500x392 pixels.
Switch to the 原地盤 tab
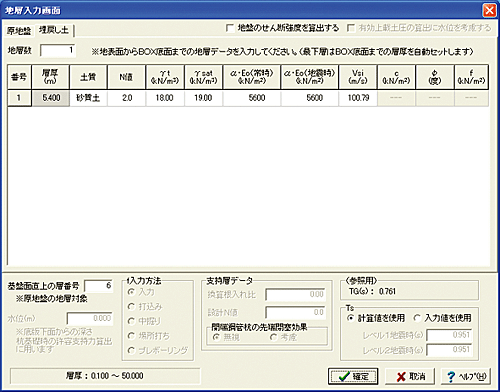tap(19, 31)
